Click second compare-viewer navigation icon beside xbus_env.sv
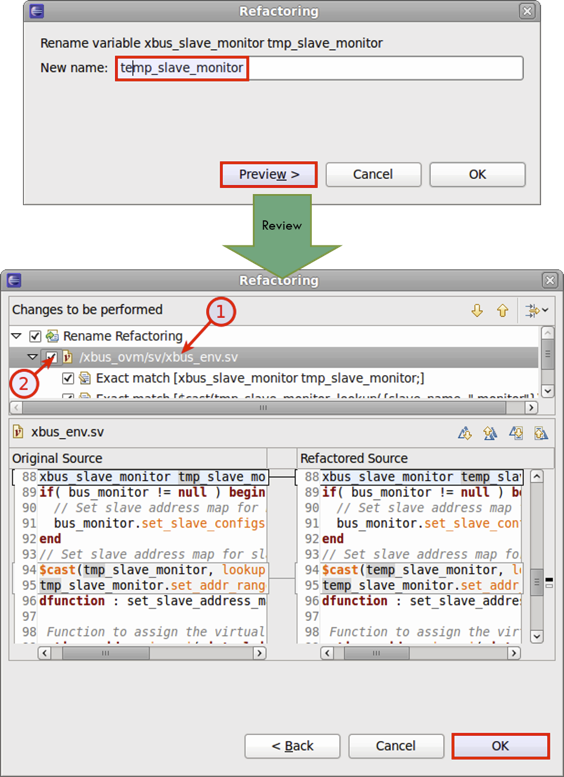The width and height of the screenshot is (564, 777). 490,433
